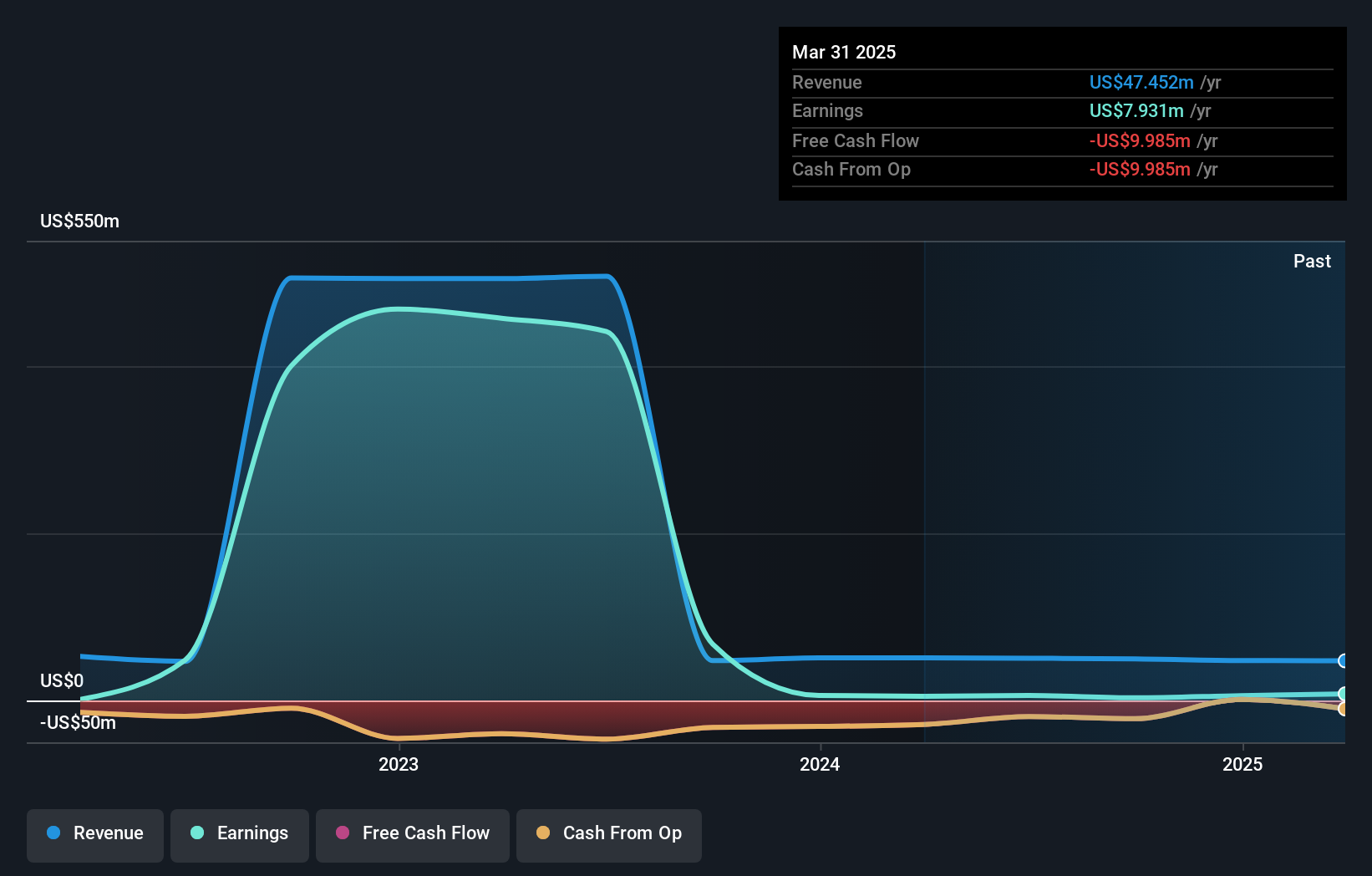Toggle the Revenue legend button
The image size is (1372, 876).
click(95, 835)
